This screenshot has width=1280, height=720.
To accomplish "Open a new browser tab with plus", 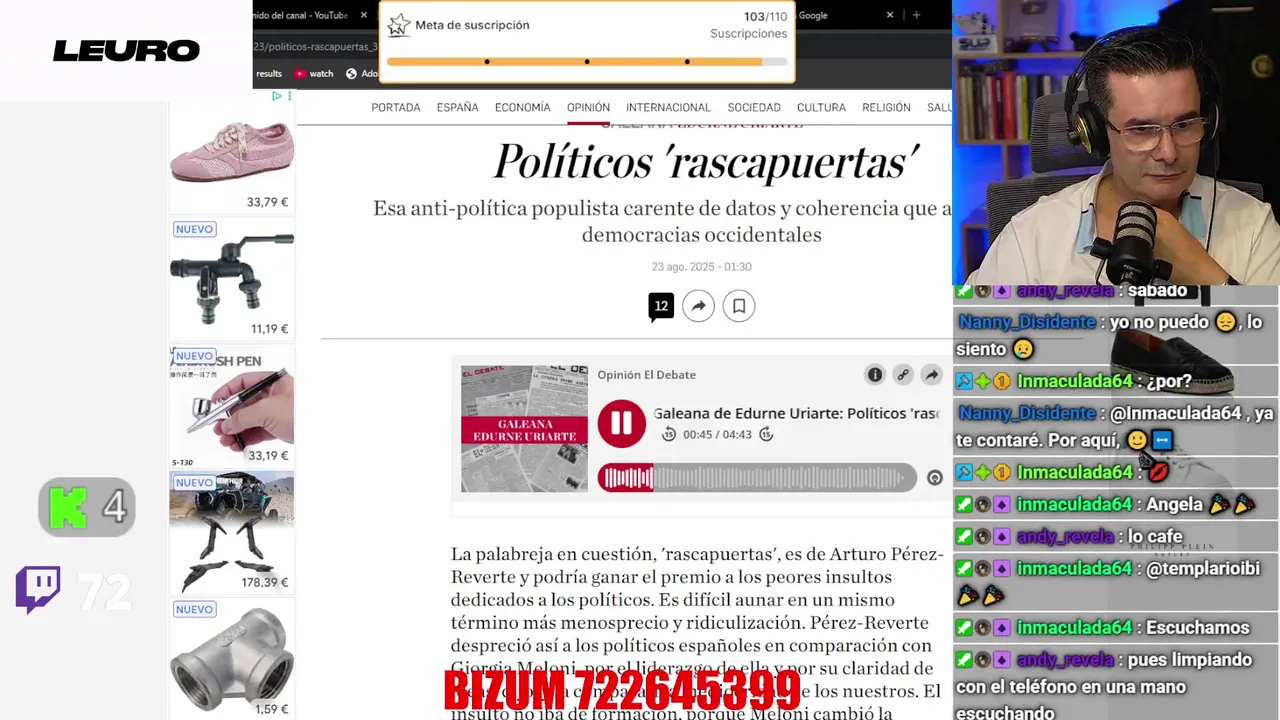I will tap(916, 15).
